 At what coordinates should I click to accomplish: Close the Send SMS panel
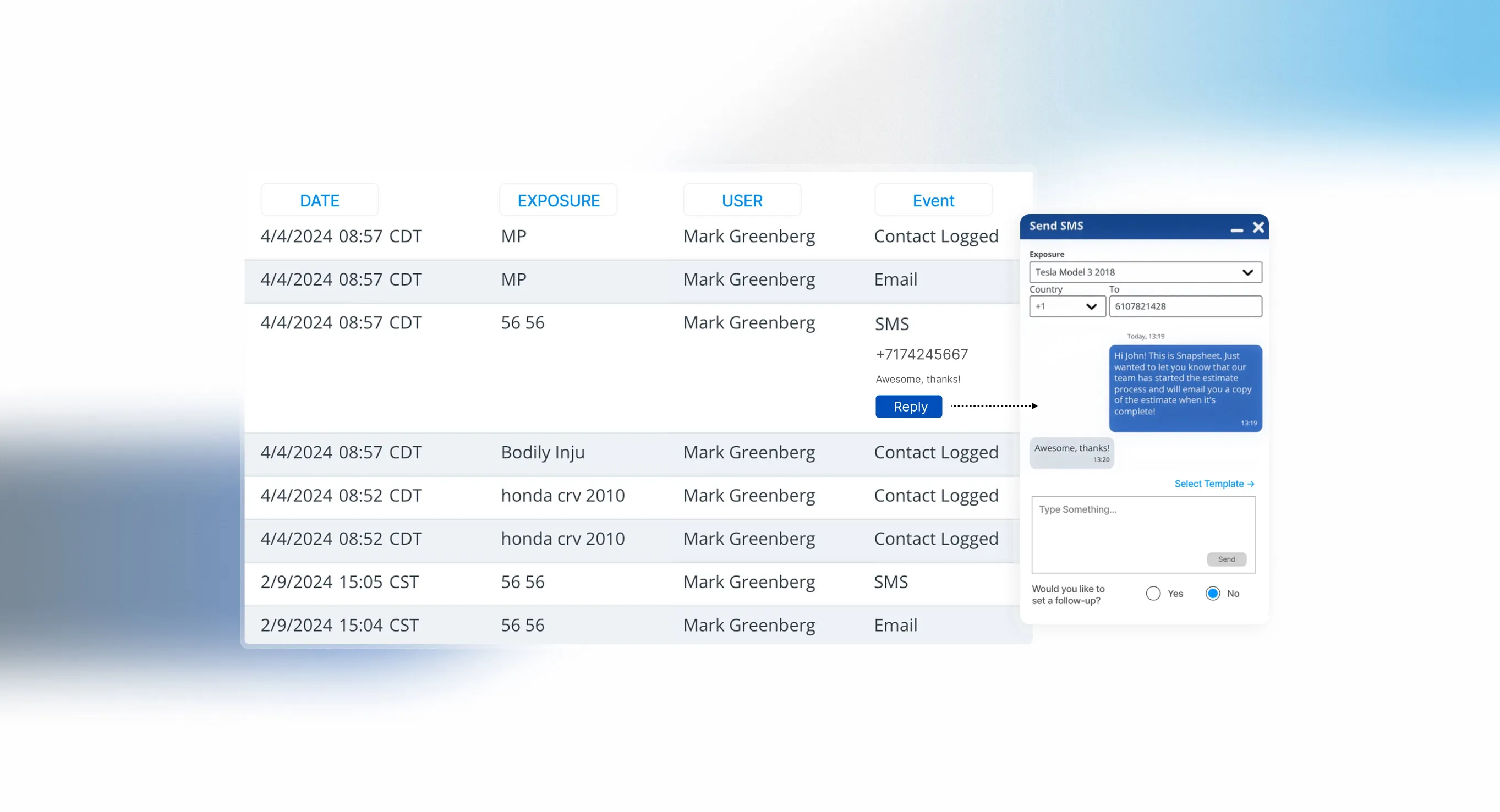(1258, 227)
